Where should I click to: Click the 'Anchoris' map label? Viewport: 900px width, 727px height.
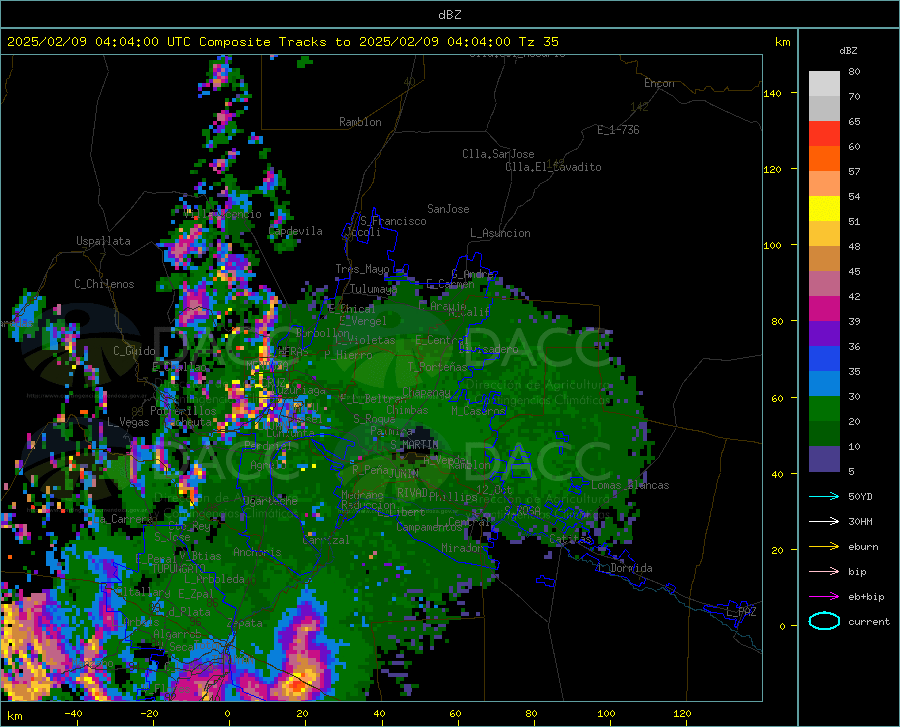[x=257, y=552]
